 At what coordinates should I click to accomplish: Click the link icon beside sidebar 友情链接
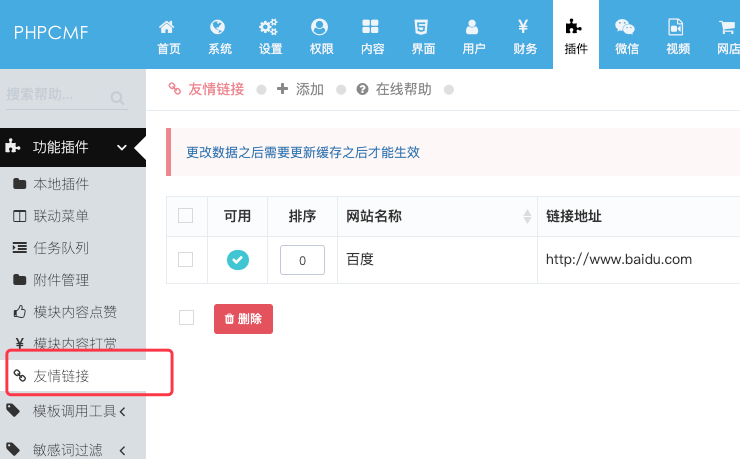[19, 376]
